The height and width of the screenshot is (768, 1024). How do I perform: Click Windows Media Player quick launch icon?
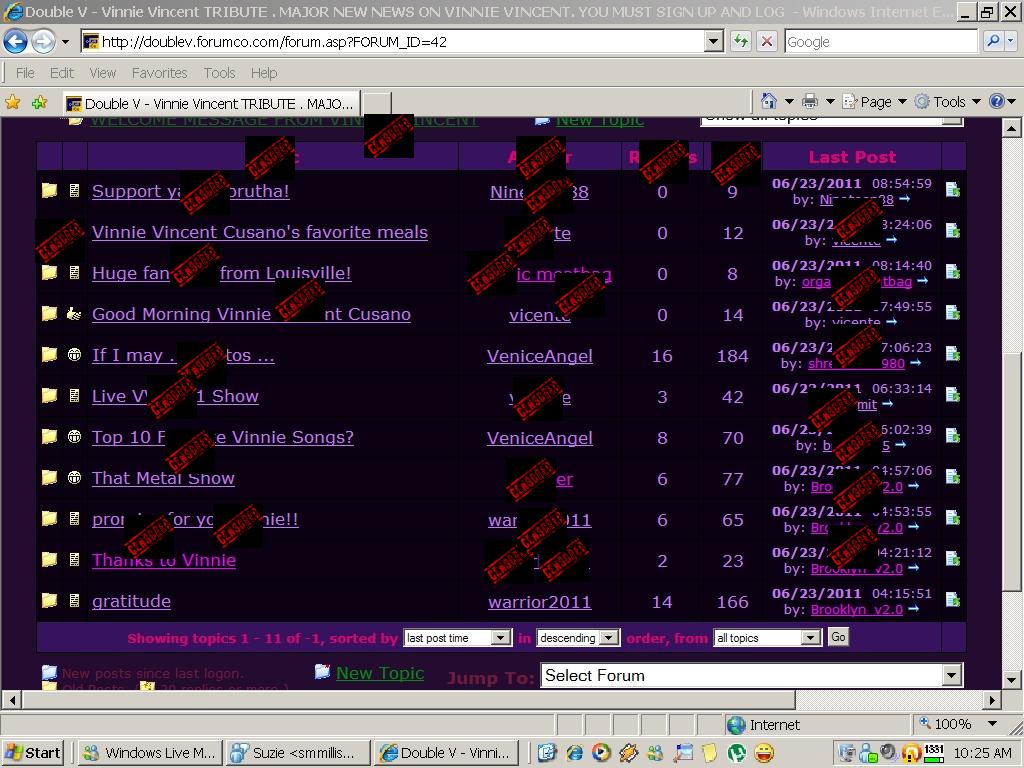(x=601, y=753)
